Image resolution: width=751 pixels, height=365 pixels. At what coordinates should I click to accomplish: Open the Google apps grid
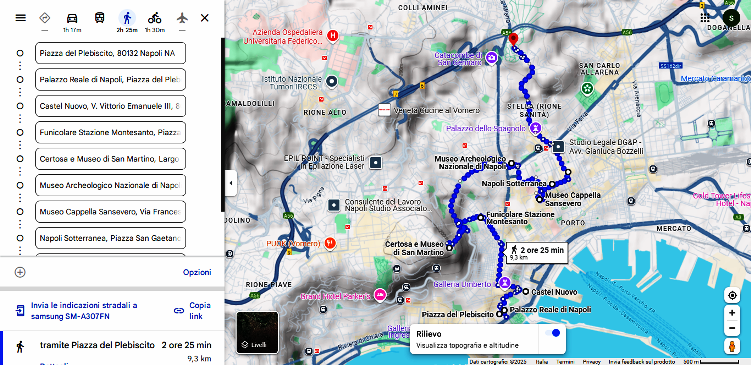[x=705, y=18]
